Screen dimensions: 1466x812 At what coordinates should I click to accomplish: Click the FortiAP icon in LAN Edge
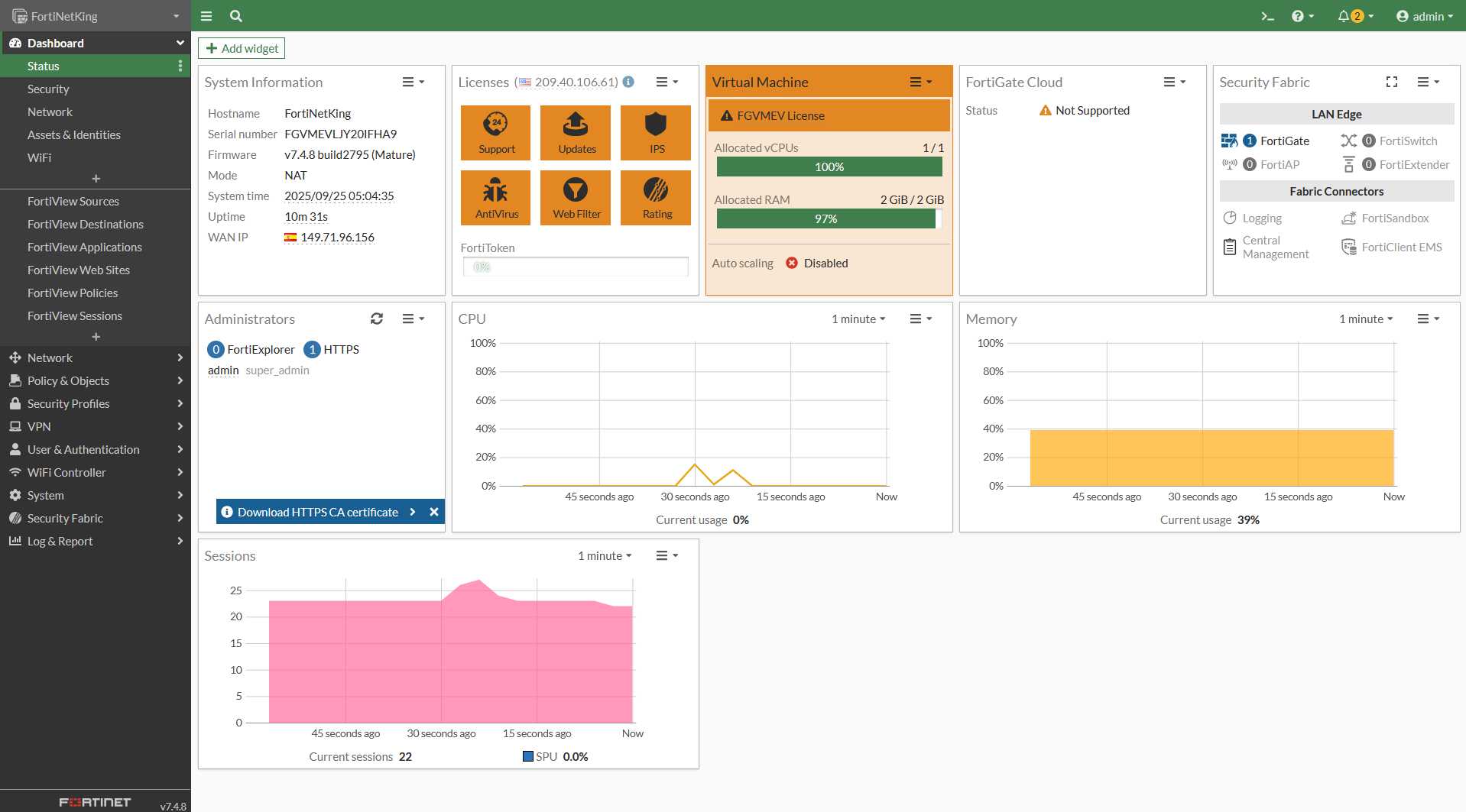coord(1229,164)
